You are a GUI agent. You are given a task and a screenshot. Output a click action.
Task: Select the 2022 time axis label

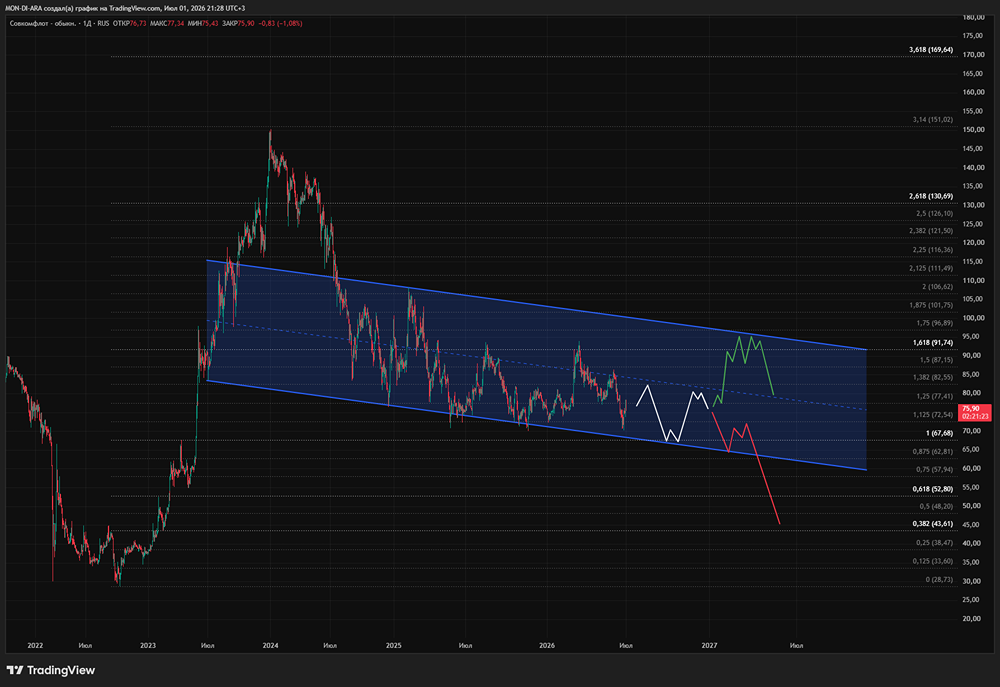pos(35,646)
